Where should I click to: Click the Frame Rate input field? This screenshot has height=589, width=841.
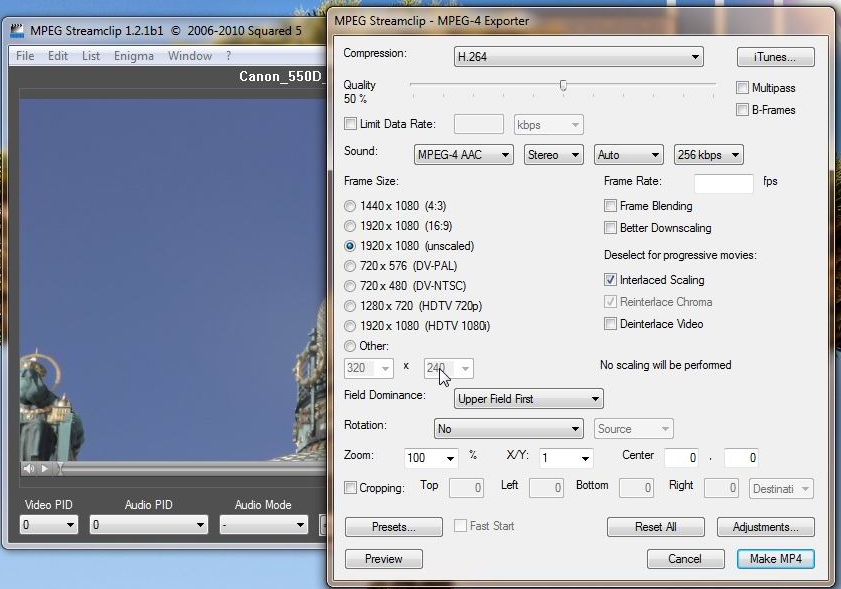click(x=724, y=183)
